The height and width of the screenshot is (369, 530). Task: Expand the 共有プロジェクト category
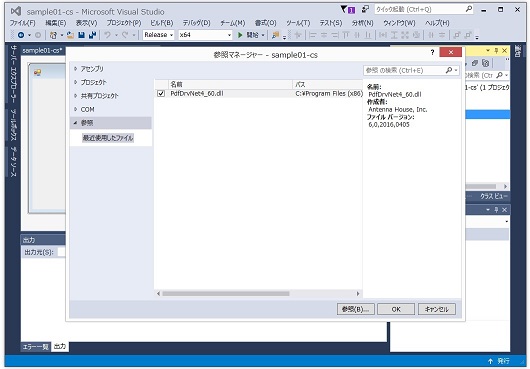click(x=76, y=96)
